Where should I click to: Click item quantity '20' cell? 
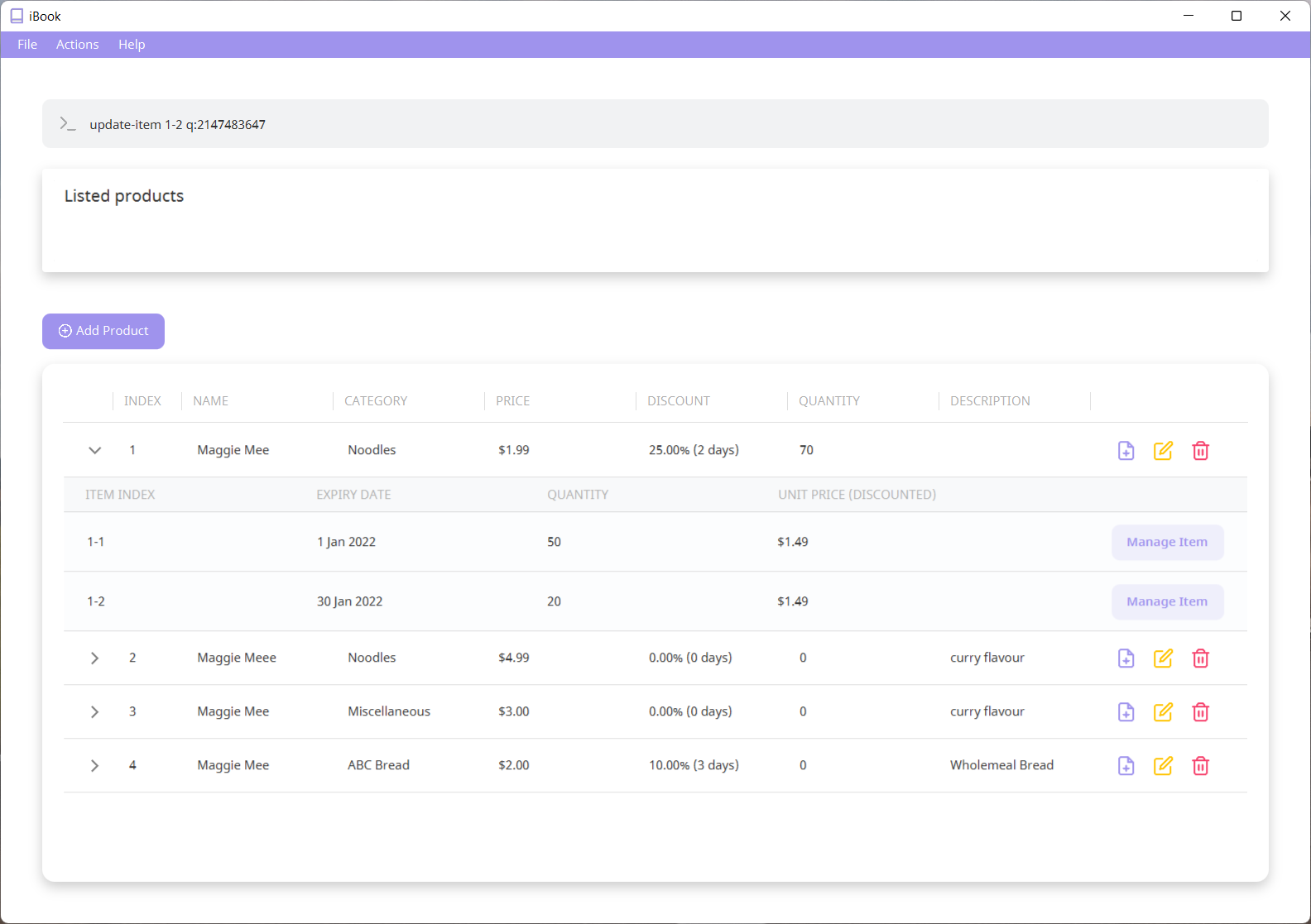point(554,601)
